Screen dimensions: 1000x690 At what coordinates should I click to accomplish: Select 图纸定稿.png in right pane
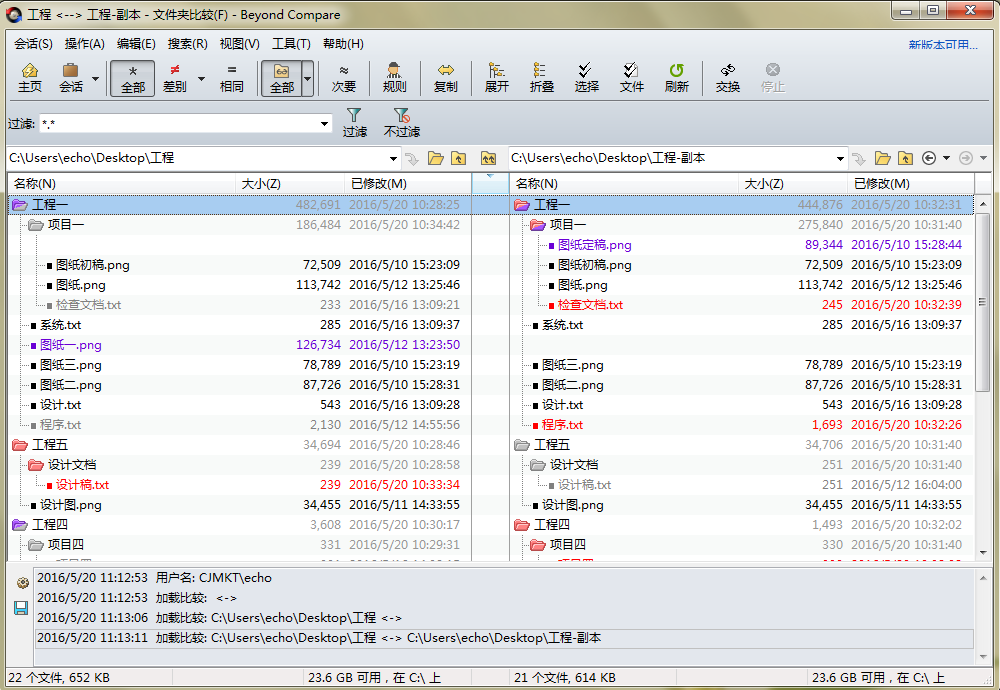(x=594, y=245)
